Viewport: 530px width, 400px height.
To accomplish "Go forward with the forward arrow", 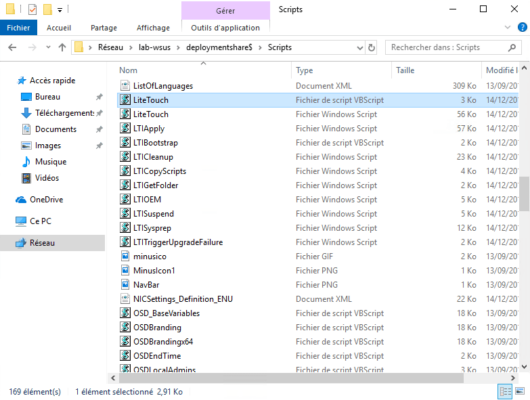I will (x=32, y=47).
